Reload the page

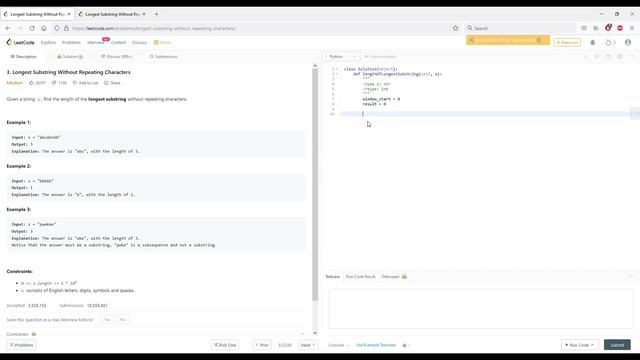click(x=32, y=28)
